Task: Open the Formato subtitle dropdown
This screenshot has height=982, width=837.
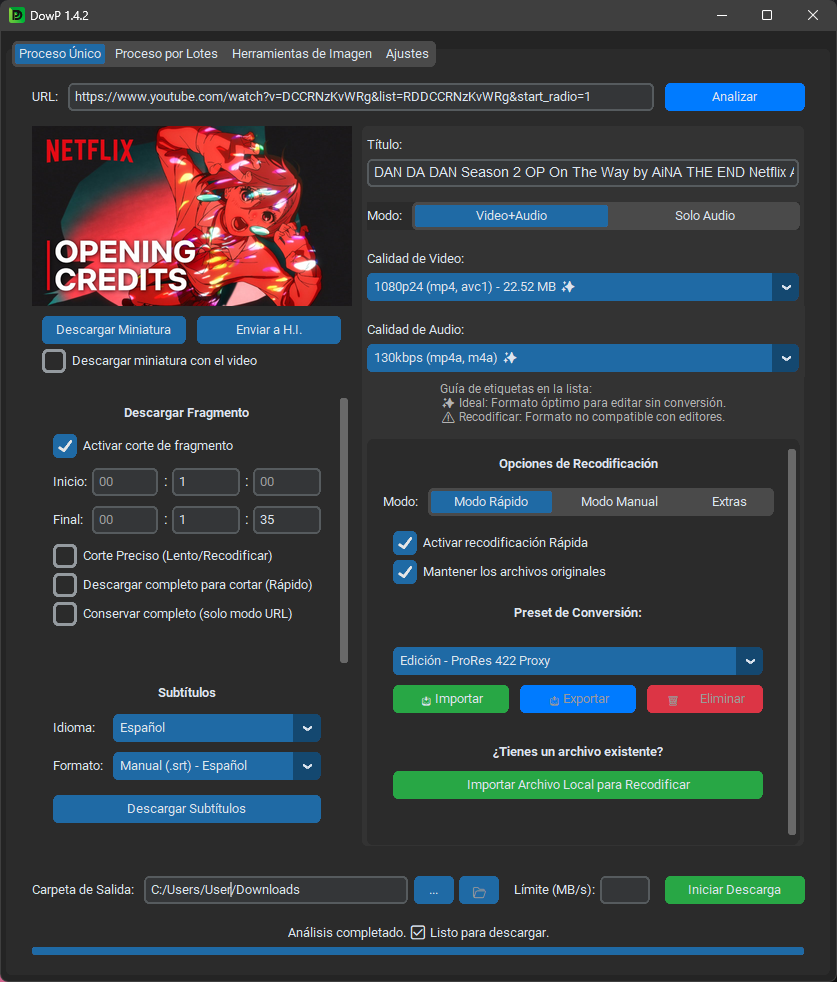Action: click(217, 766)
